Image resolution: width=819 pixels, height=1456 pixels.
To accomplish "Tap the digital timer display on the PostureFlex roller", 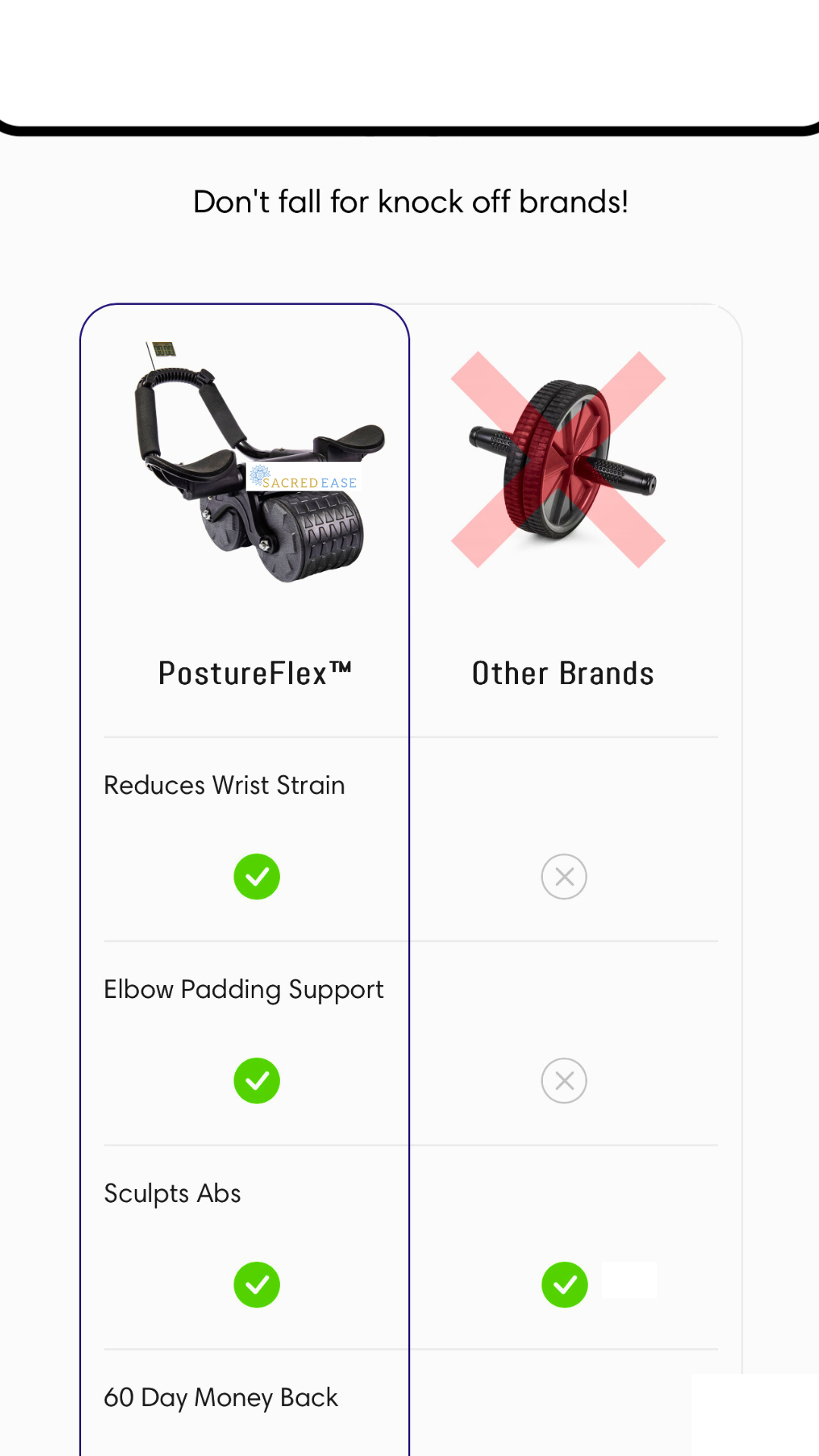I will point(164,350).
